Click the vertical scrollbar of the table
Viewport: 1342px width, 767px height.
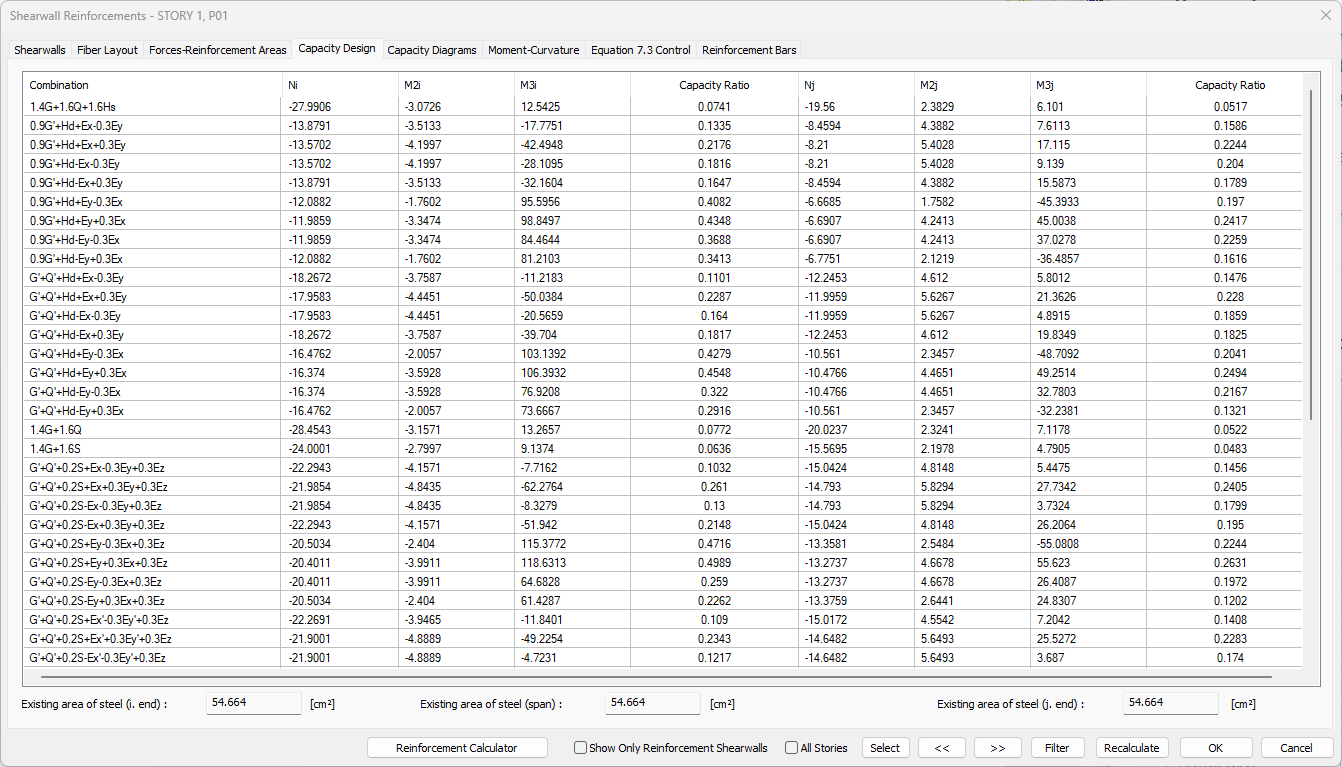click(1310, 250)
